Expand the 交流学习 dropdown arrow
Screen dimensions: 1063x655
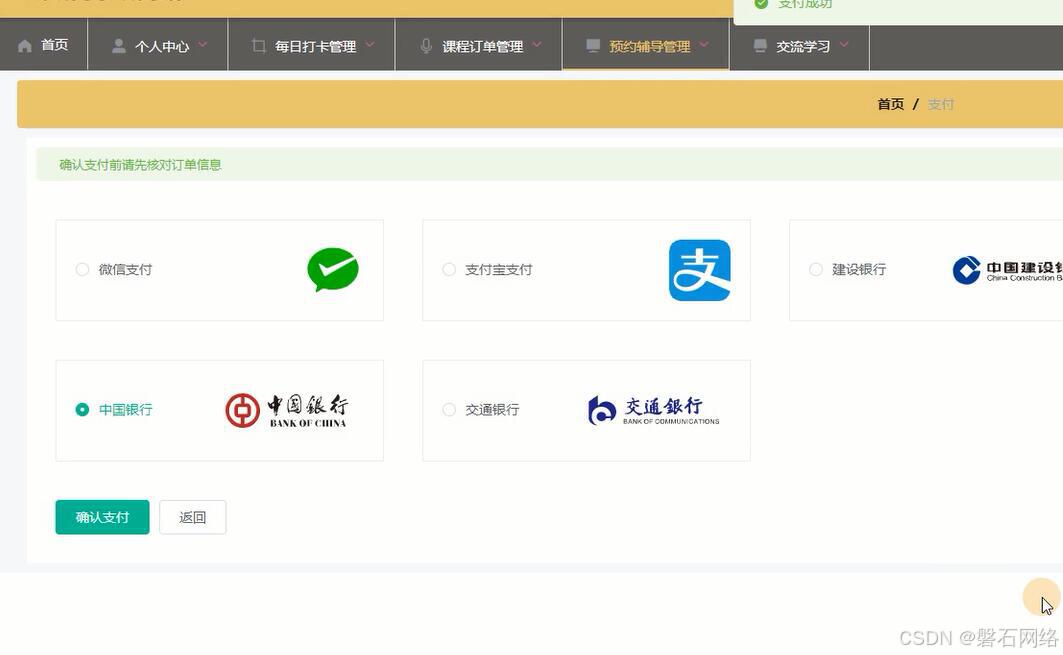pos(844,45)
